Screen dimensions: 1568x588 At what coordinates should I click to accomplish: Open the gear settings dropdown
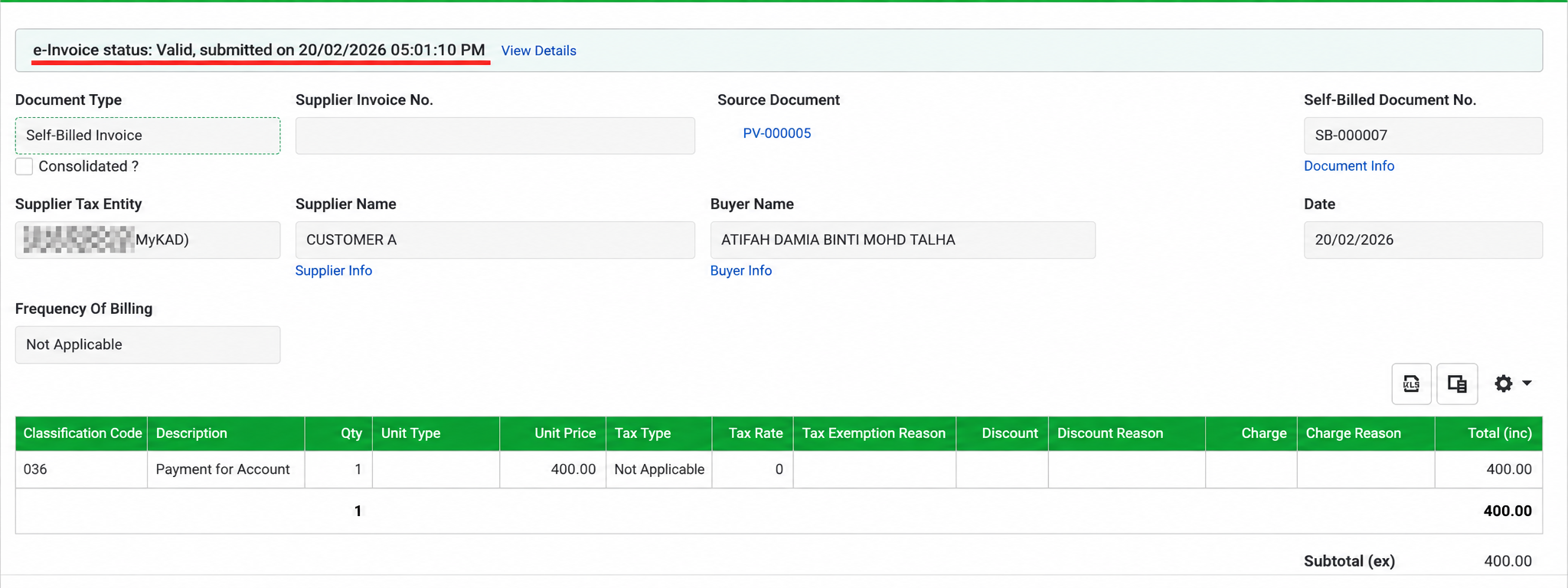tap(1512, 384)
